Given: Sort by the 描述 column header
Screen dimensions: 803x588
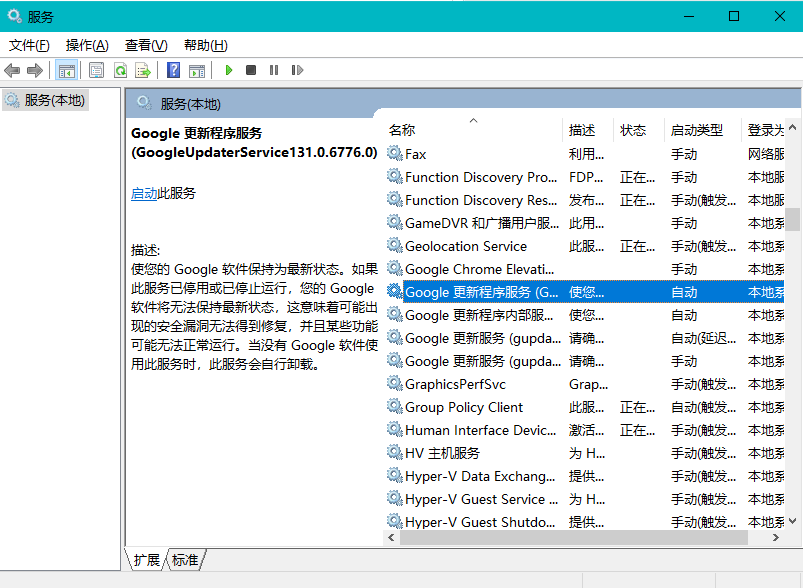Looking at the screenshot, I should pos(588,130).
